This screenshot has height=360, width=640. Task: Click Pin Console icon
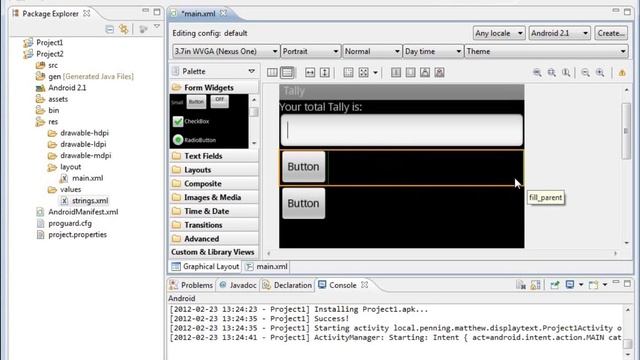(555, 285)
